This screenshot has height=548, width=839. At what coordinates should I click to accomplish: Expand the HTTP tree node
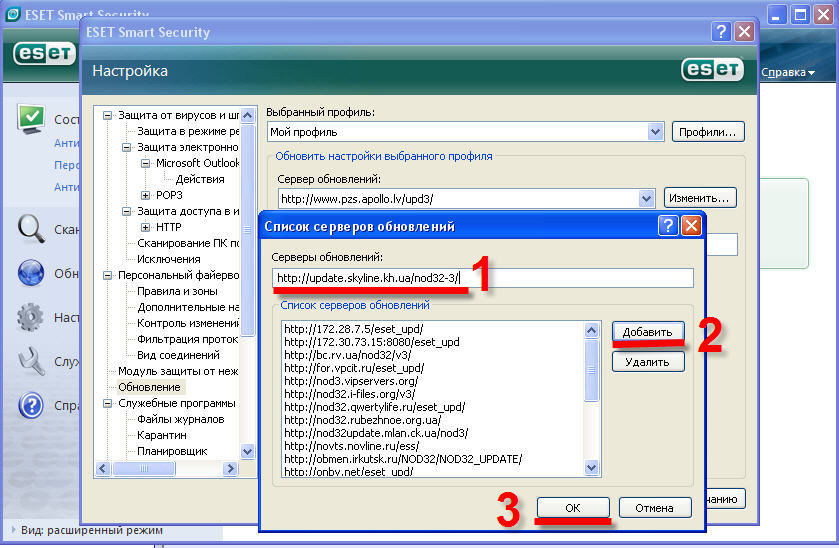(145, 227)
